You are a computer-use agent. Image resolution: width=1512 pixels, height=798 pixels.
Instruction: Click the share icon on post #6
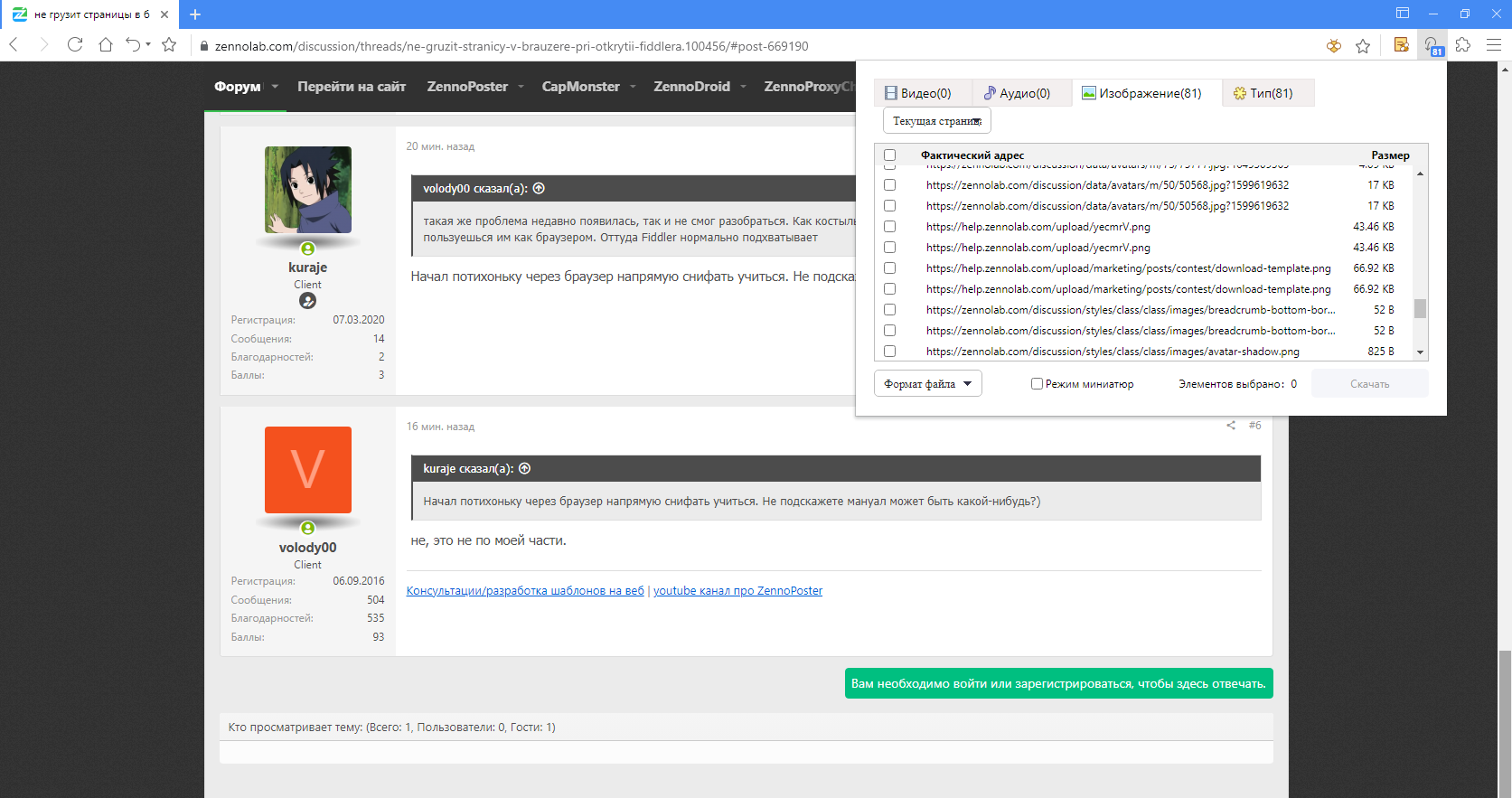tap(1231, 426)
